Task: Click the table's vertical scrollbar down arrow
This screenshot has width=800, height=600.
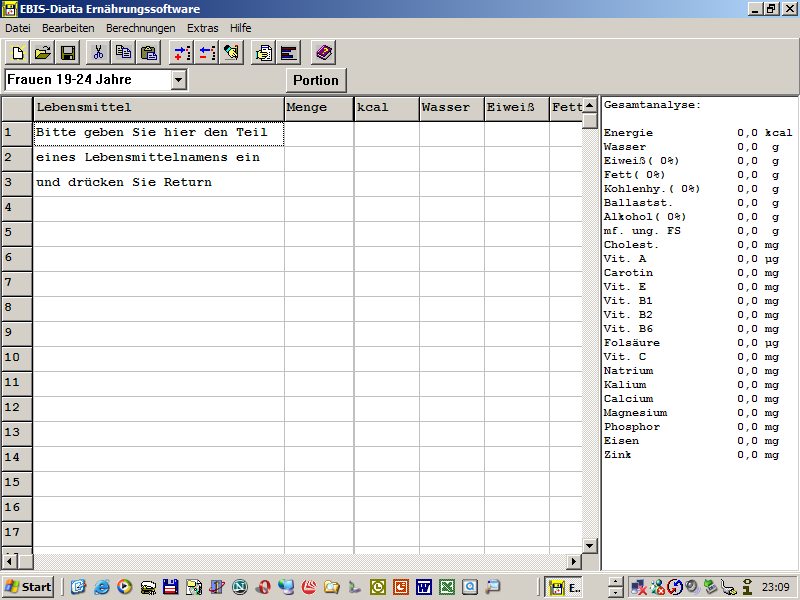Action: pos(590,545)
